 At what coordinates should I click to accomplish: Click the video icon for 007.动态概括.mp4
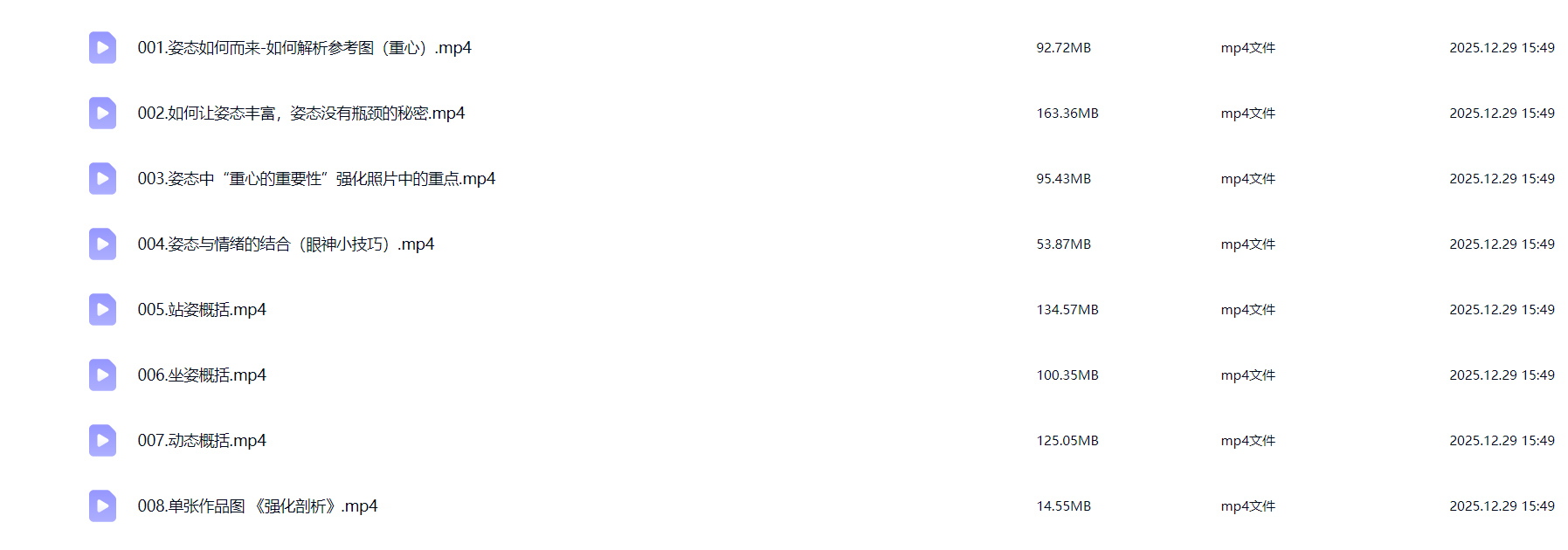point(102,441)
